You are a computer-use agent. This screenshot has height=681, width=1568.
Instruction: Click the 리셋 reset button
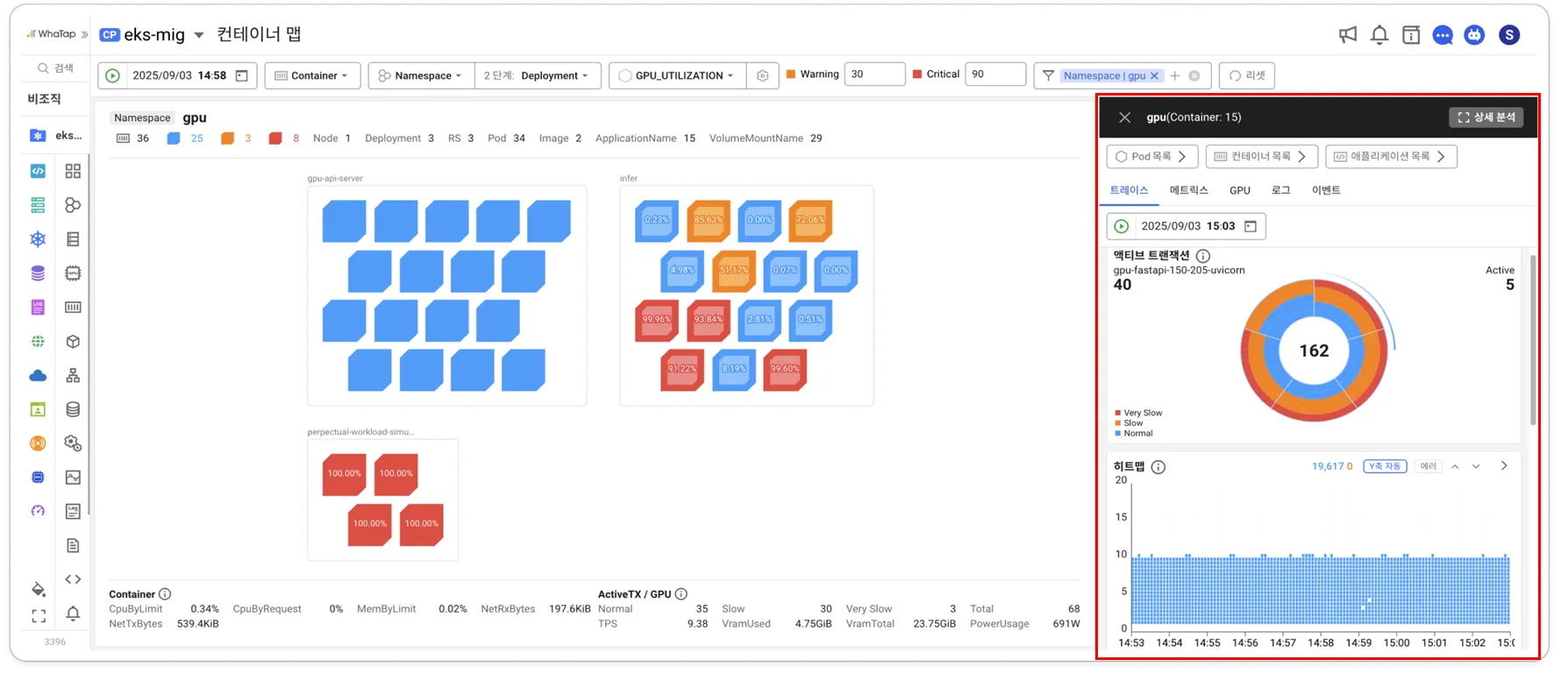[x=1246, y=75]
